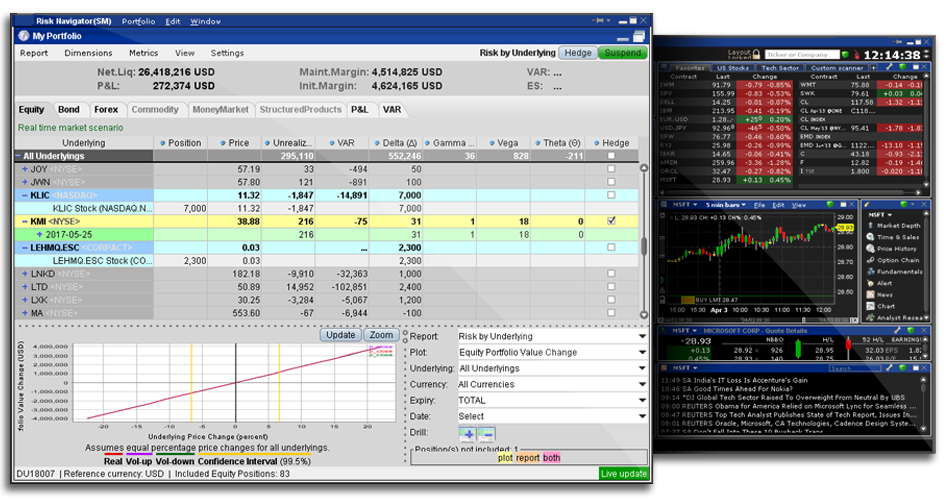948x500 pixels.
Task: Open Option Chain tool
Action: 892,260
